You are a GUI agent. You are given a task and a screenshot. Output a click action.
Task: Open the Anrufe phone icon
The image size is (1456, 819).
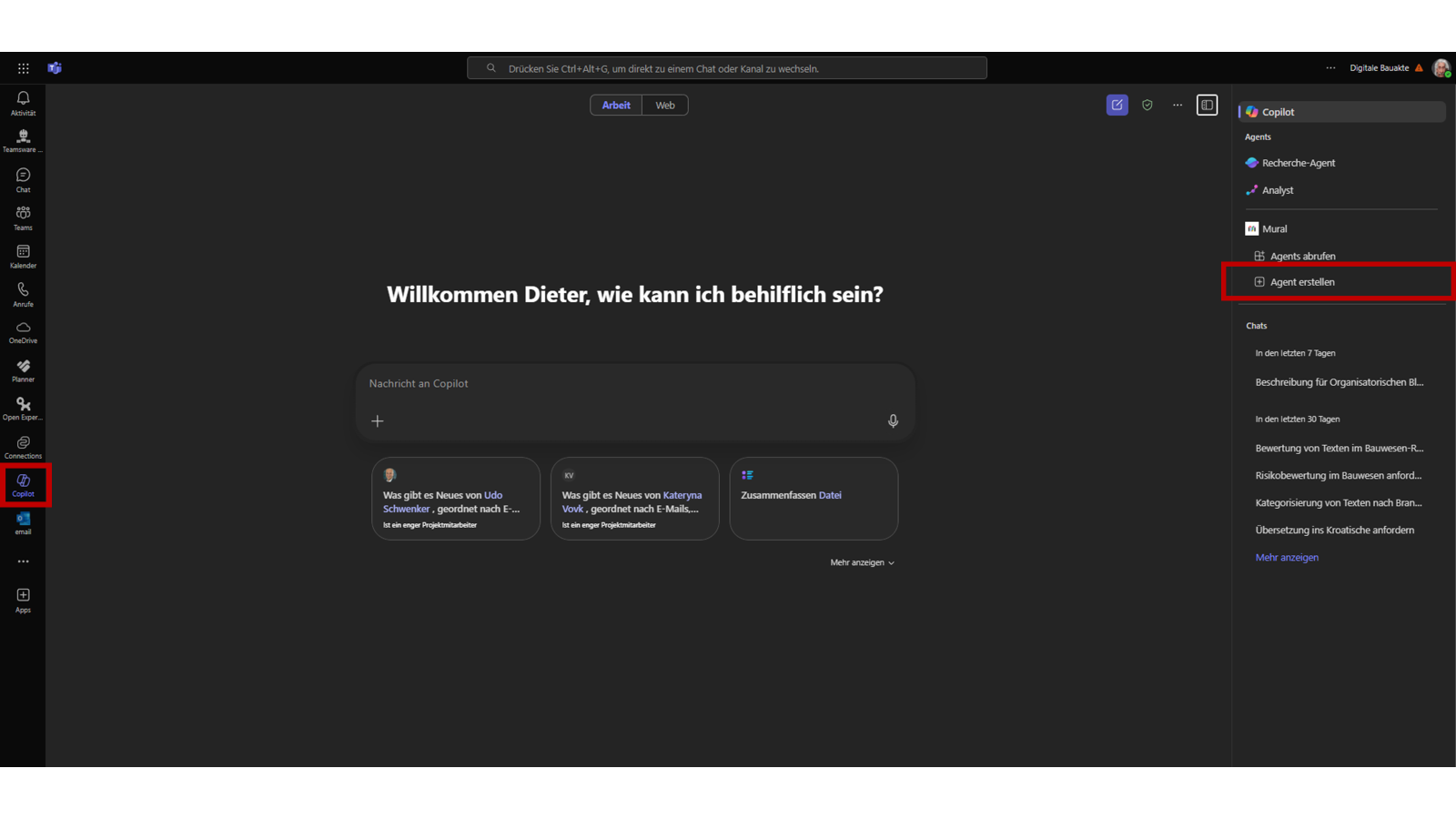tap(23, 294)
